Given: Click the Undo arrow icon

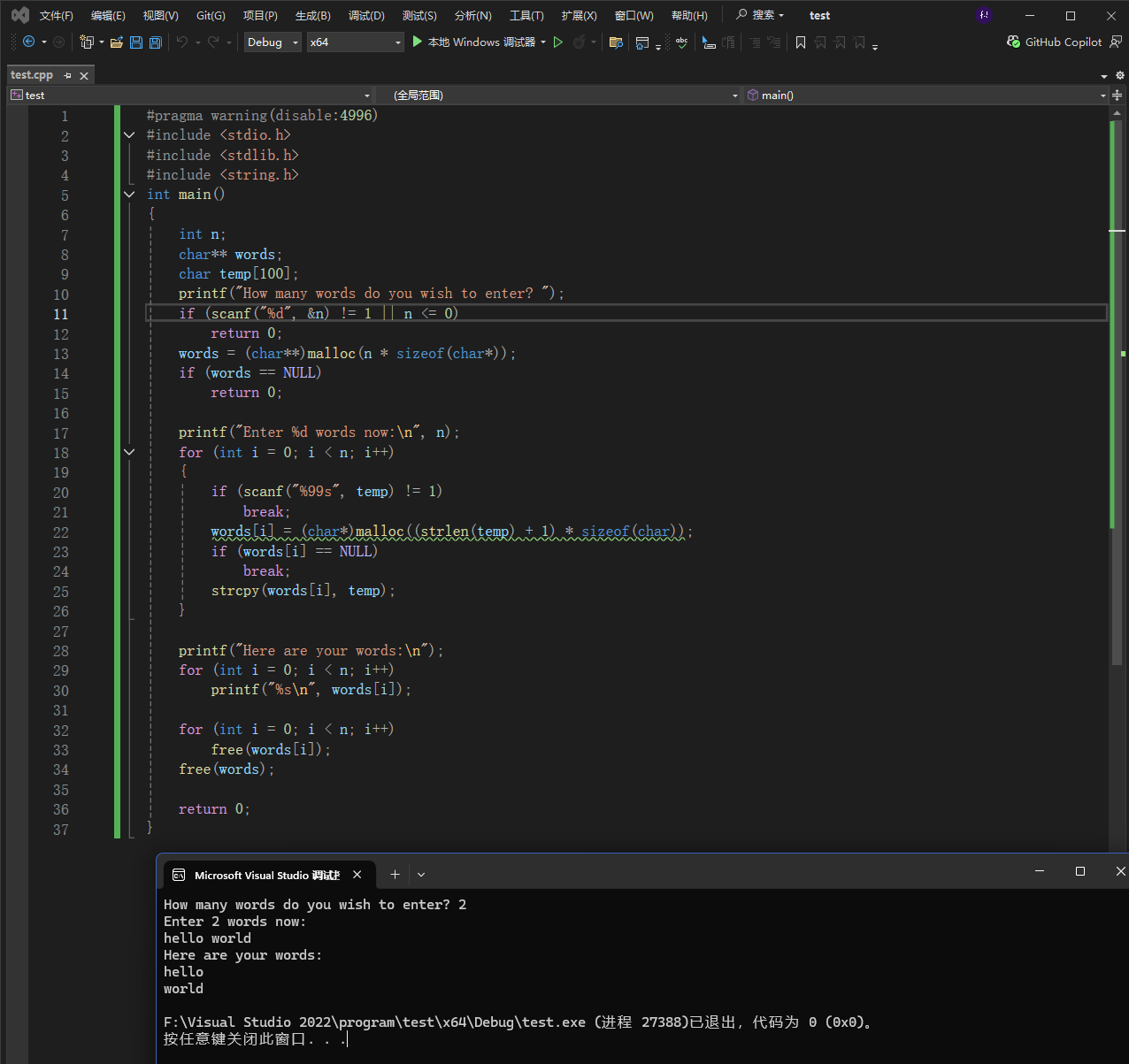Looking at the screenshot, I should tap(182, 42).
